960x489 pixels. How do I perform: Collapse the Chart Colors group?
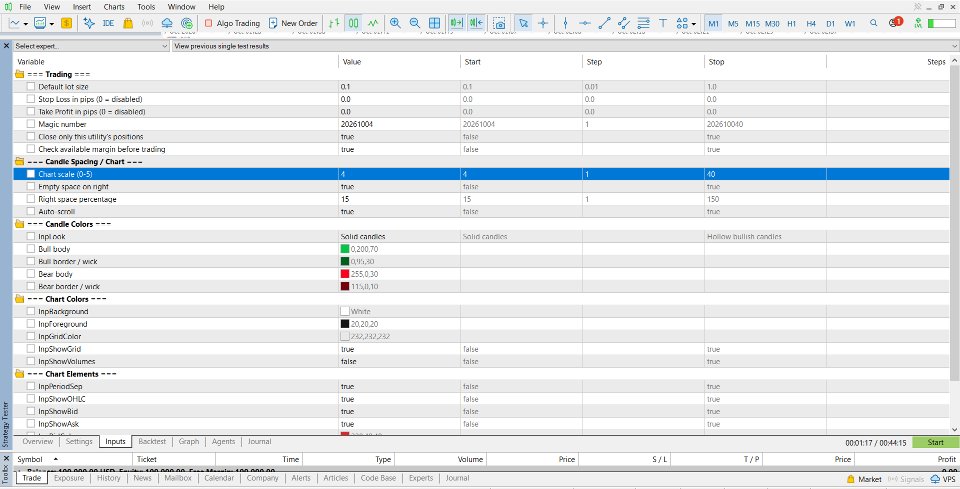20,299
